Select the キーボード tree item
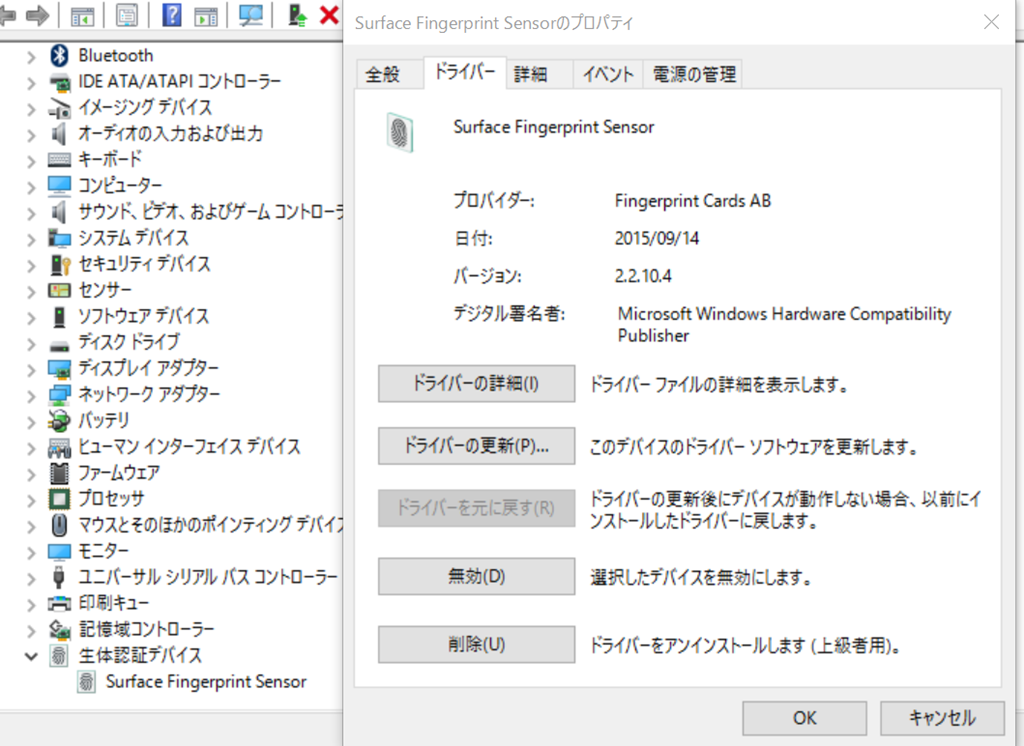1024x746 pixels. pos(110,159)
